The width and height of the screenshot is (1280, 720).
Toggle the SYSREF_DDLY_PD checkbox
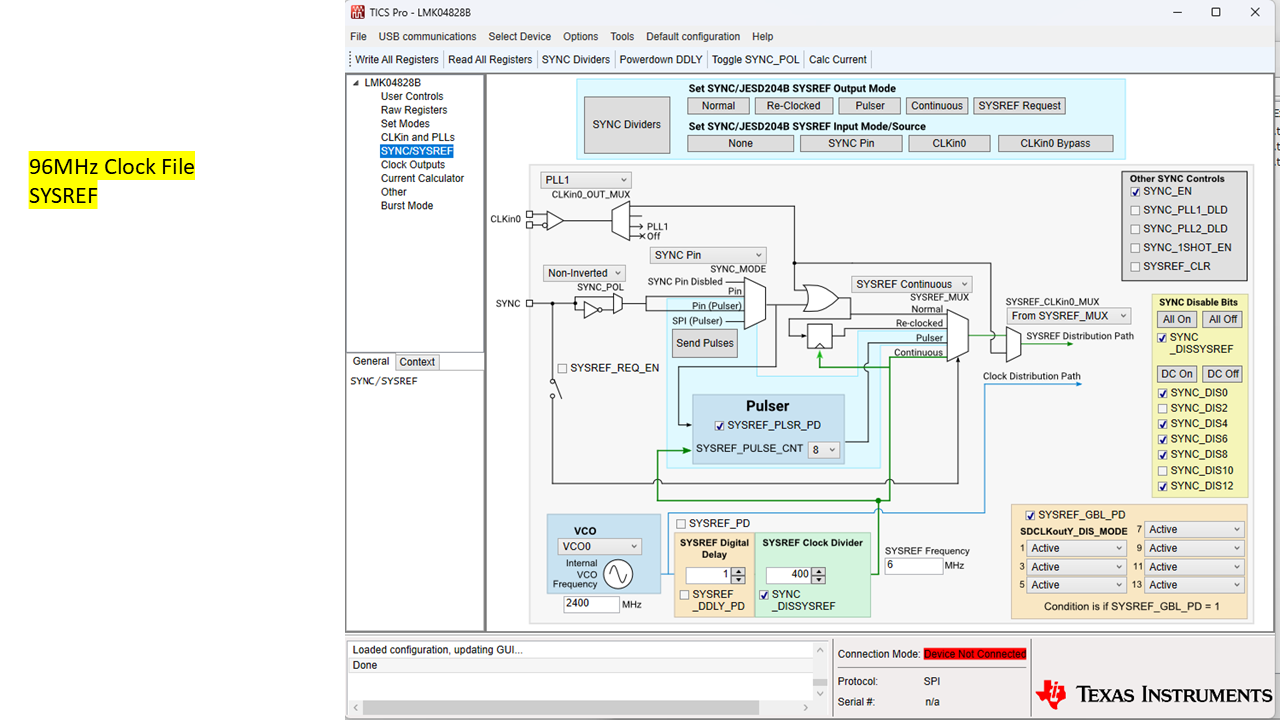point(684,594)
